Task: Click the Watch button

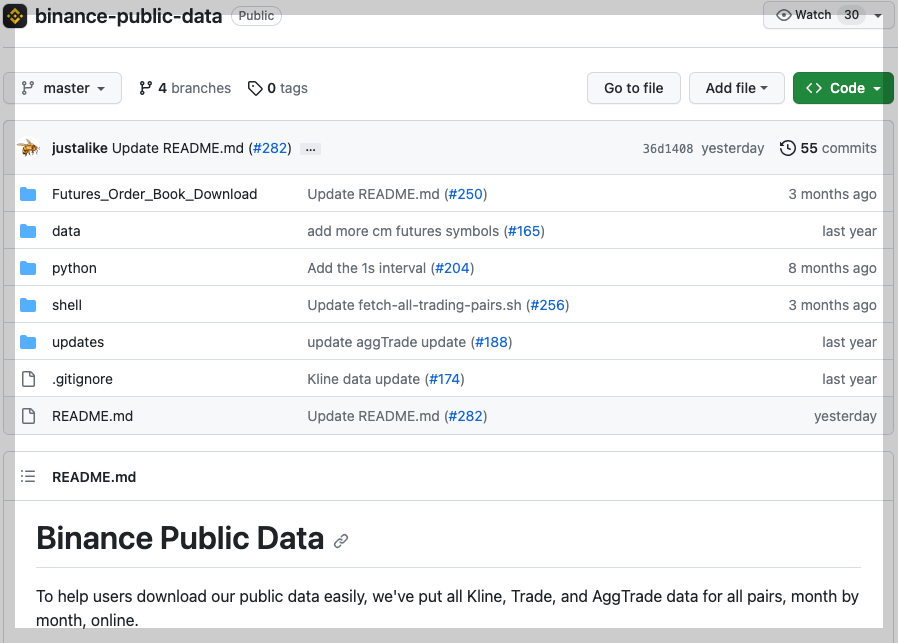Action: (x=828, y=15)
